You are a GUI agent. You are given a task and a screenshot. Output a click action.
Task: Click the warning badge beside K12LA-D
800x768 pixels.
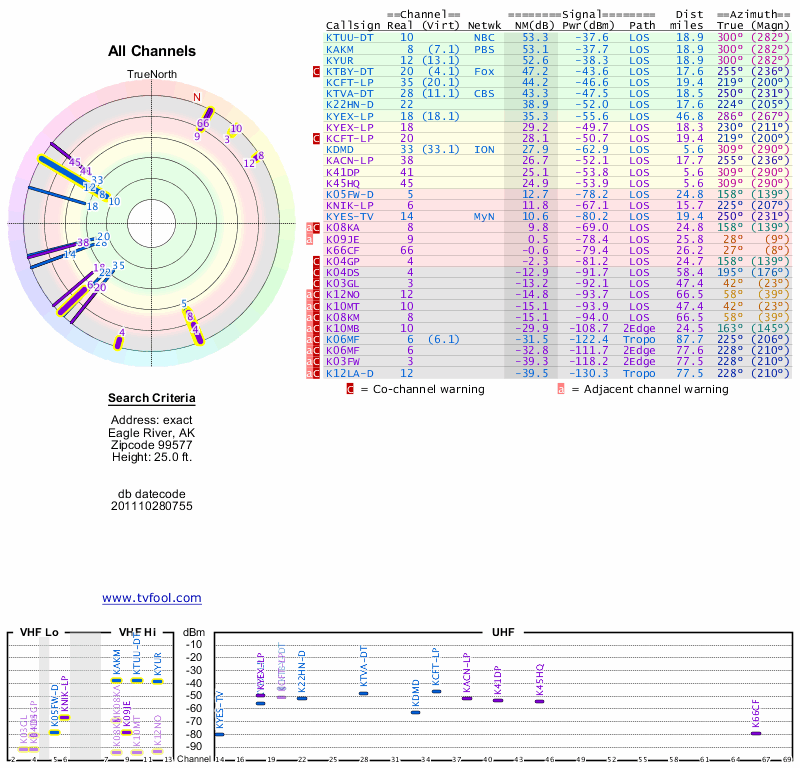point(313,374)
